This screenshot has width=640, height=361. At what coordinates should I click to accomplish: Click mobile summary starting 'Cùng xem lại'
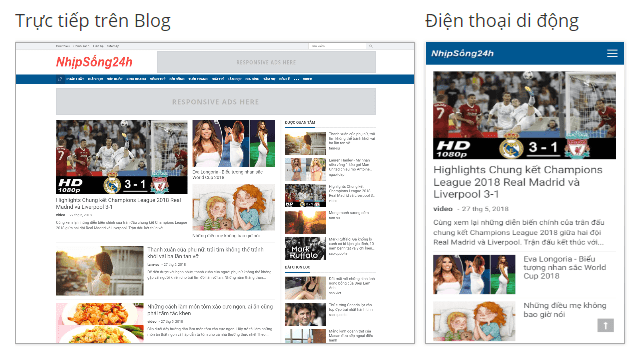pyautogui.click(x=519, y=232)
